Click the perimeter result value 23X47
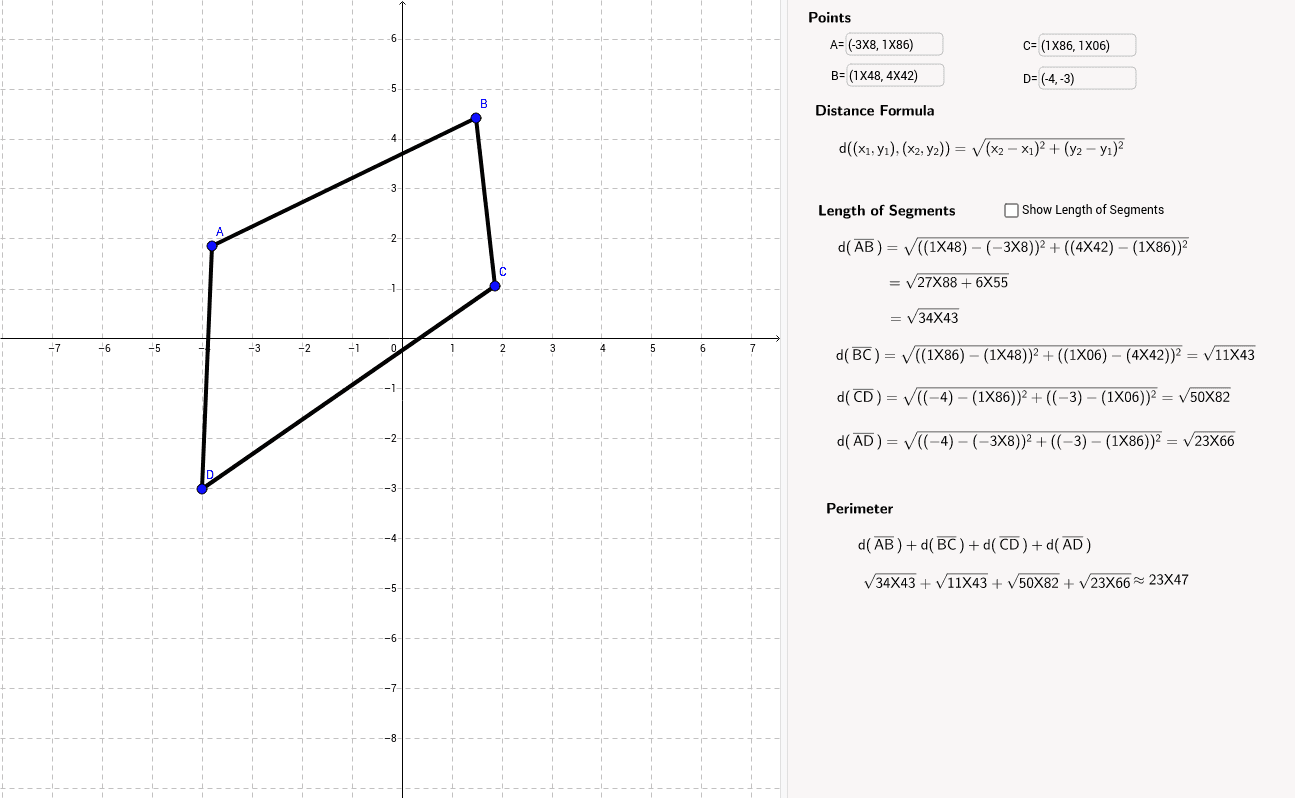The width and height of the screenshot is (1297, 800). 1169,579
